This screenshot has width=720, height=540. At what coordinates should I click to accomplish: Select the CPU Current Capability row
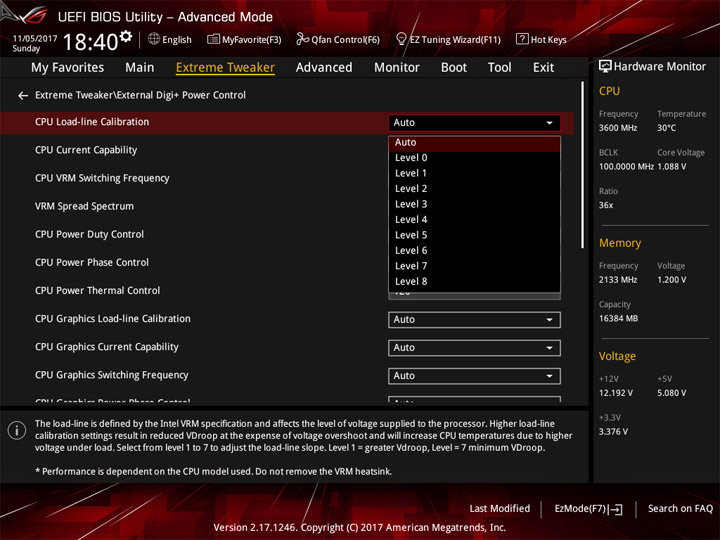86,150
